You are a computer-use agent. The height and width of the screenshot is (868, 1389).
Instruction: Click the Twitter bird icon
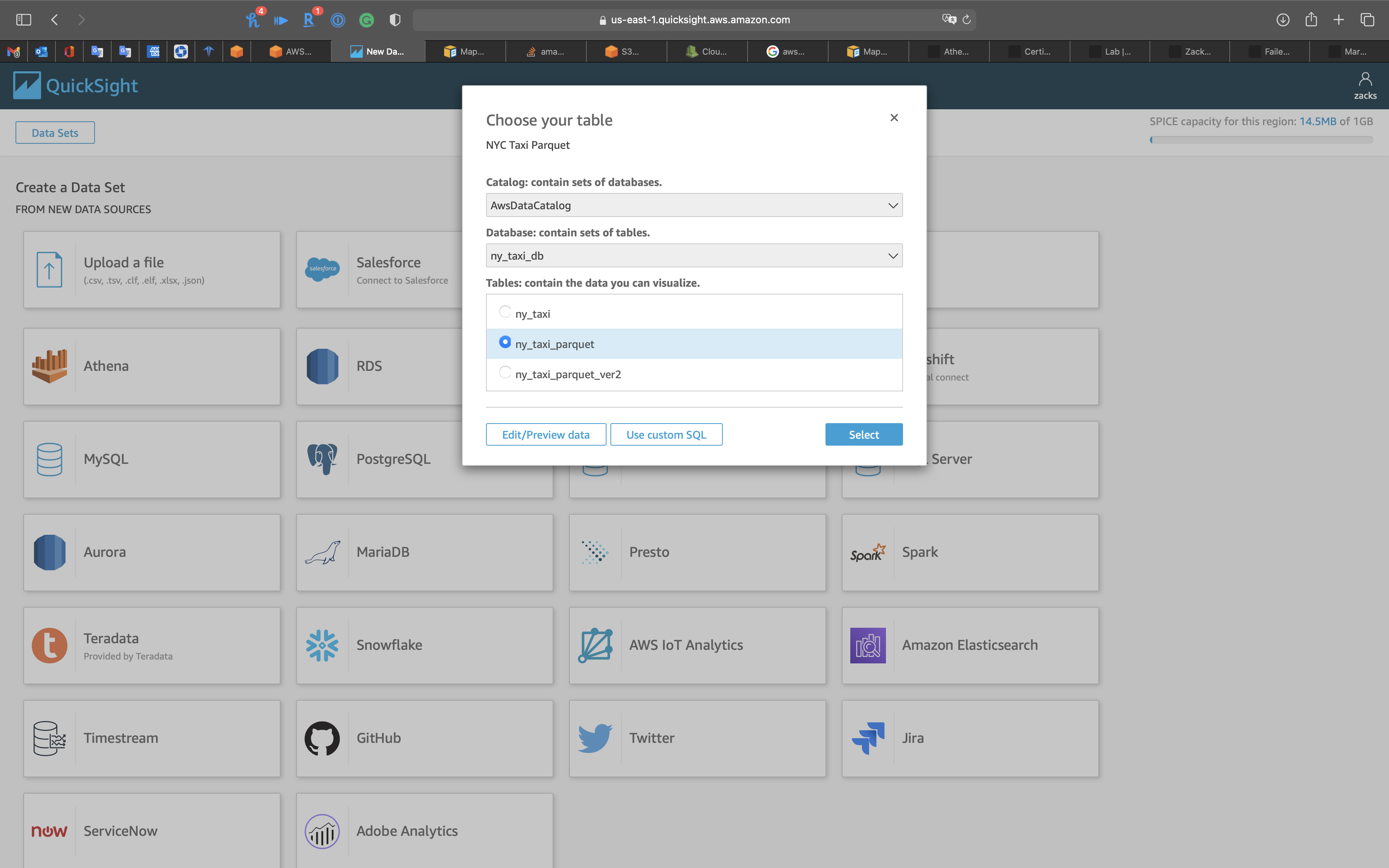click(x=595, y=738)
